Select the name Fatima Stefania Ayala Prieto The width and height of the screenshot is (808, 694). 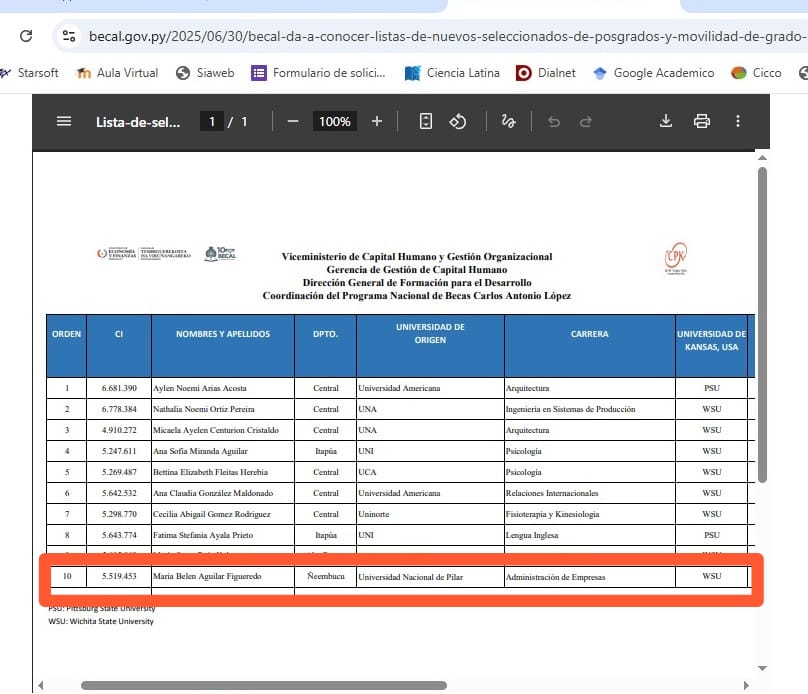203,535
